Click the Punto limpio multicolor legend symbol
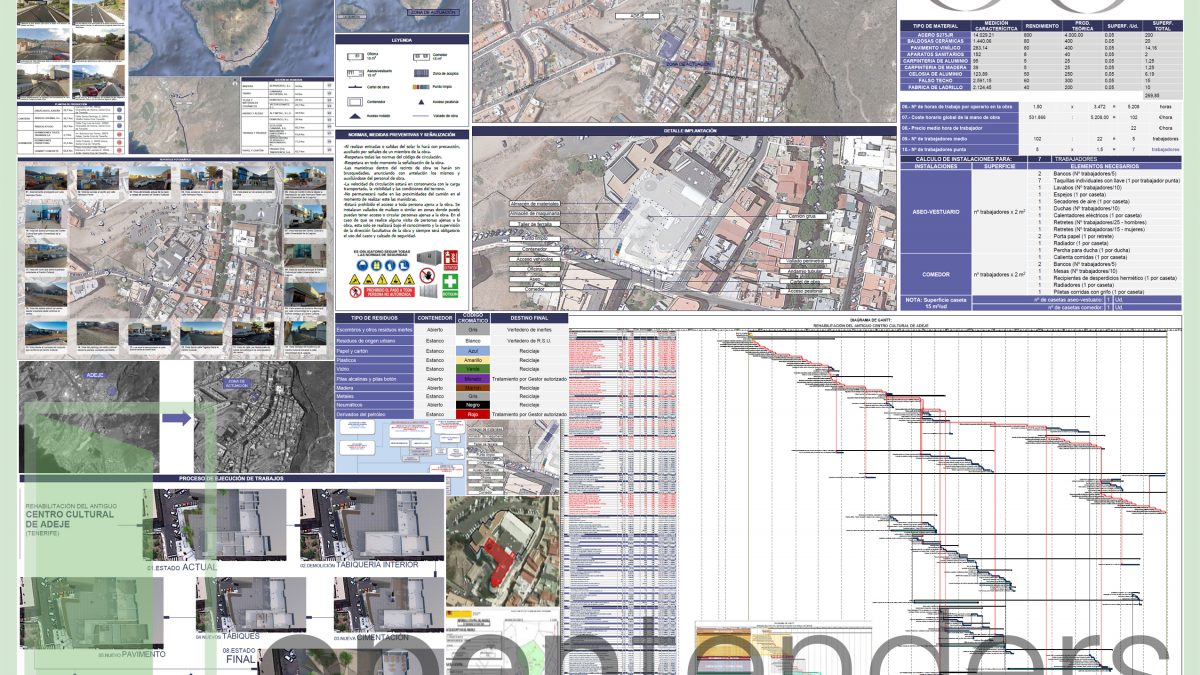This screenshot has width=1200, height=675. 421,88
